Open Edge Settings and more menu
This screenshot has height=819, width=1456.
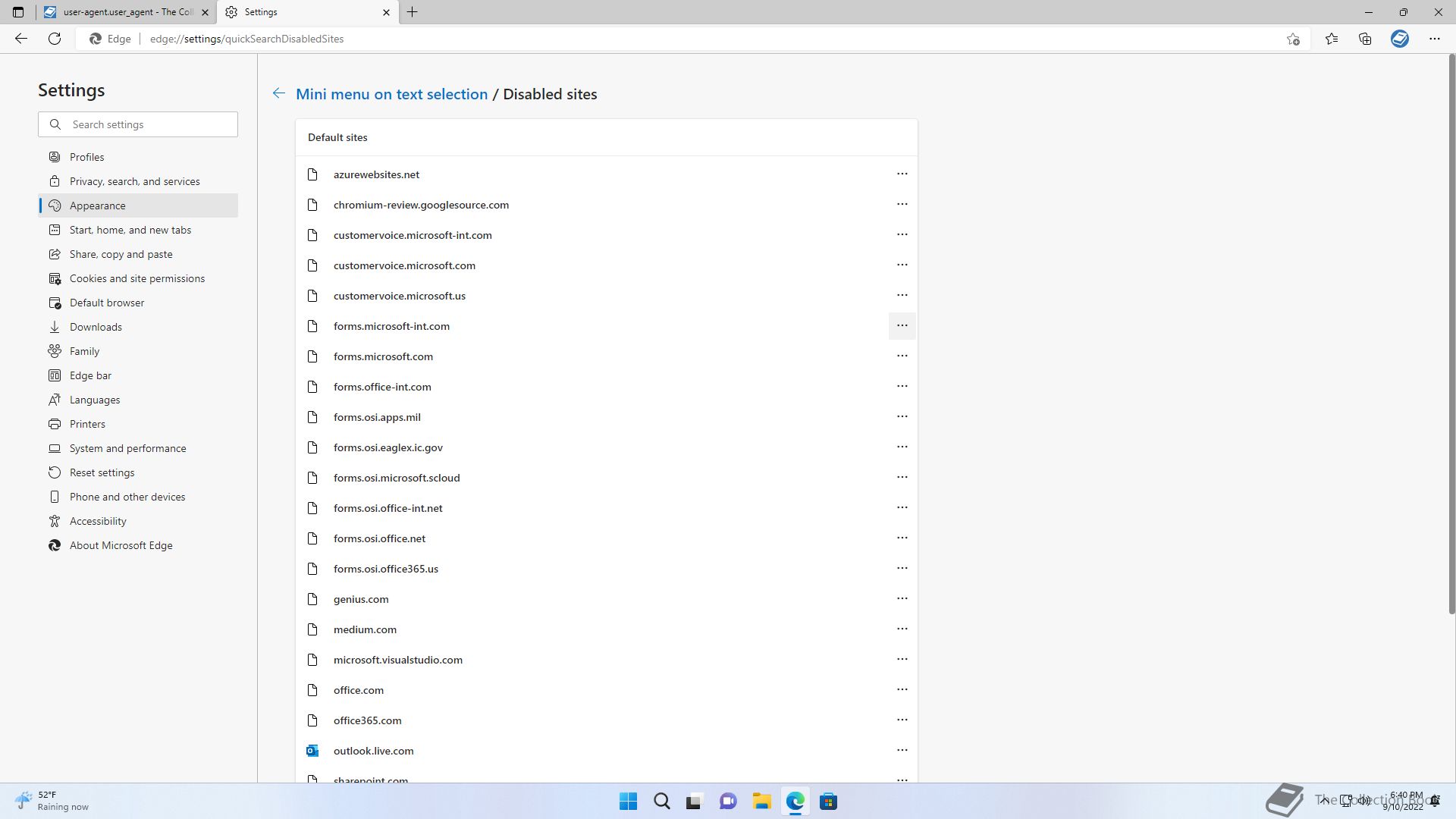pos(1435,39)
